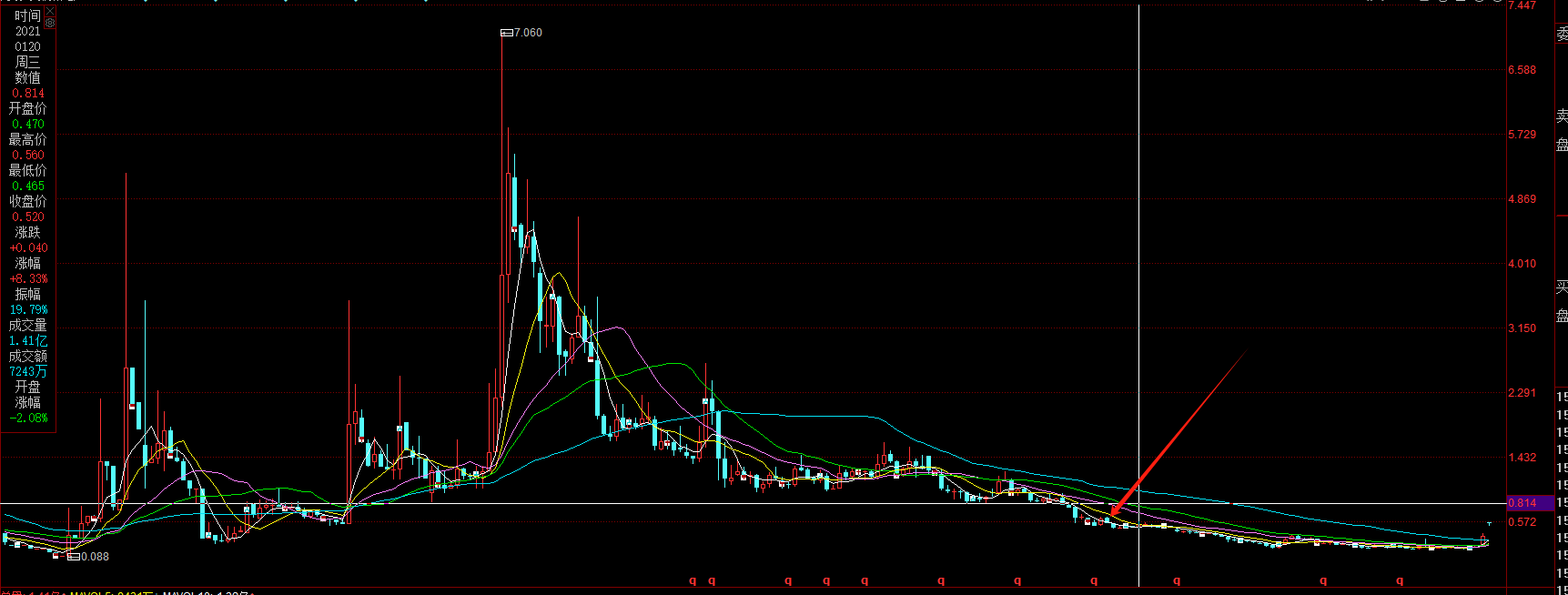
Task: Click the 振幅 label
Action: [x=27, y=294]
